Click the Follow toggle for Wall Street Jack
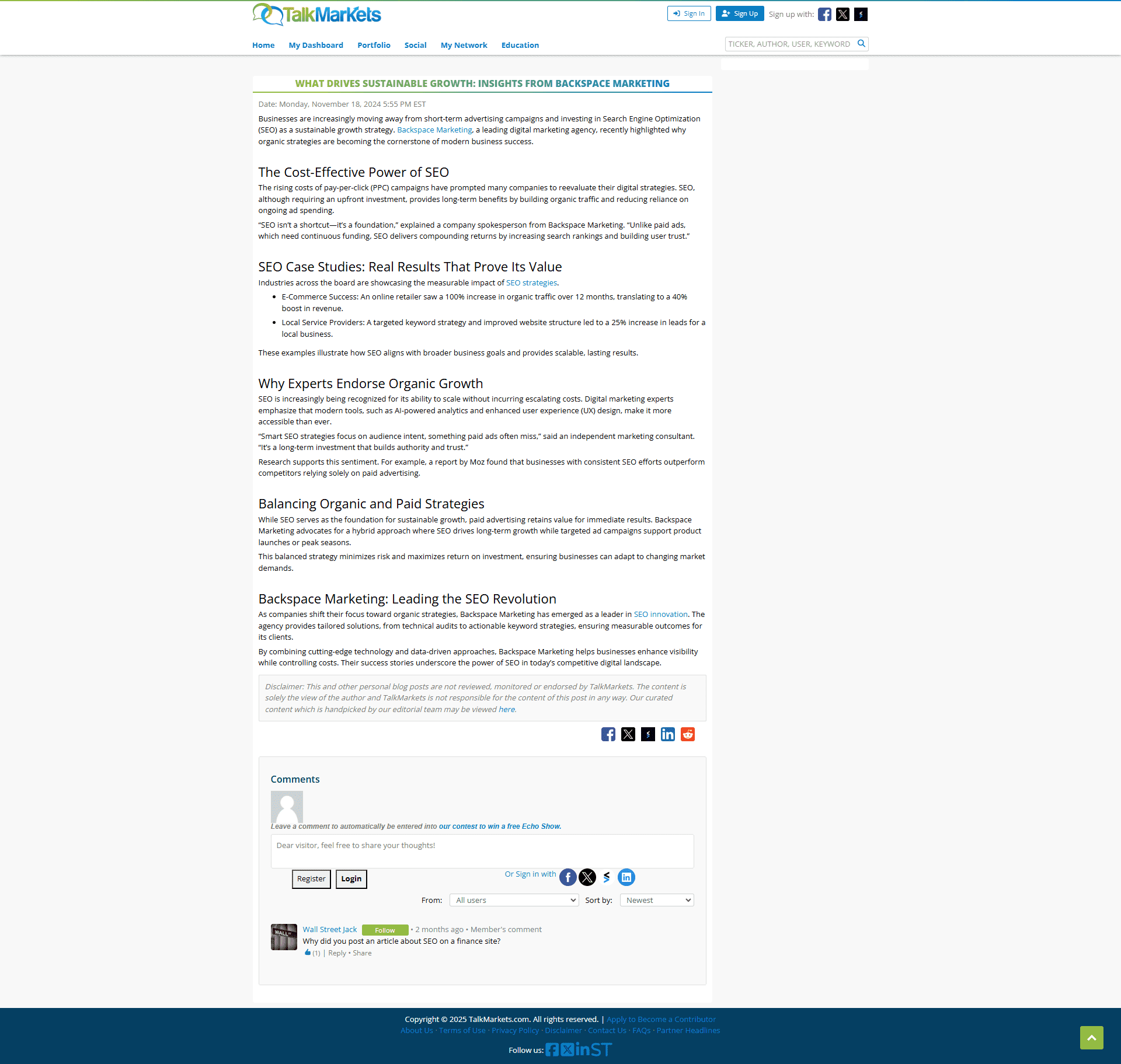The height and width of the screenshot is (1064, 1121). coord(385,930)
